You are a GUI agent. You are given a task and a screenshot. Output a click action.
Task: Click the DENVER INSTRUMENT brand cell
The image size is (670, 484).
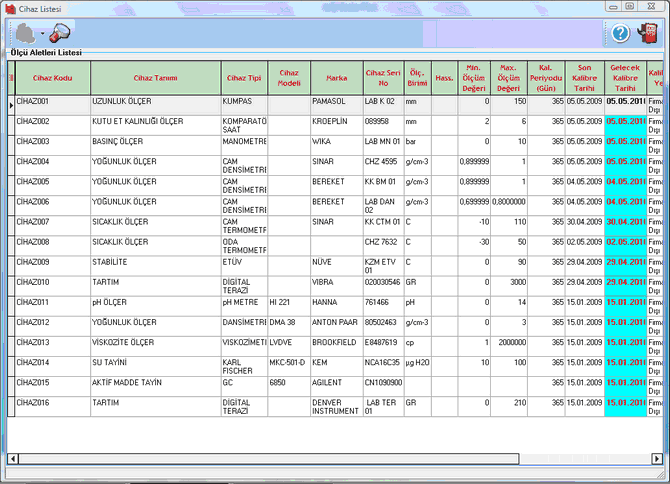point(337,406)
